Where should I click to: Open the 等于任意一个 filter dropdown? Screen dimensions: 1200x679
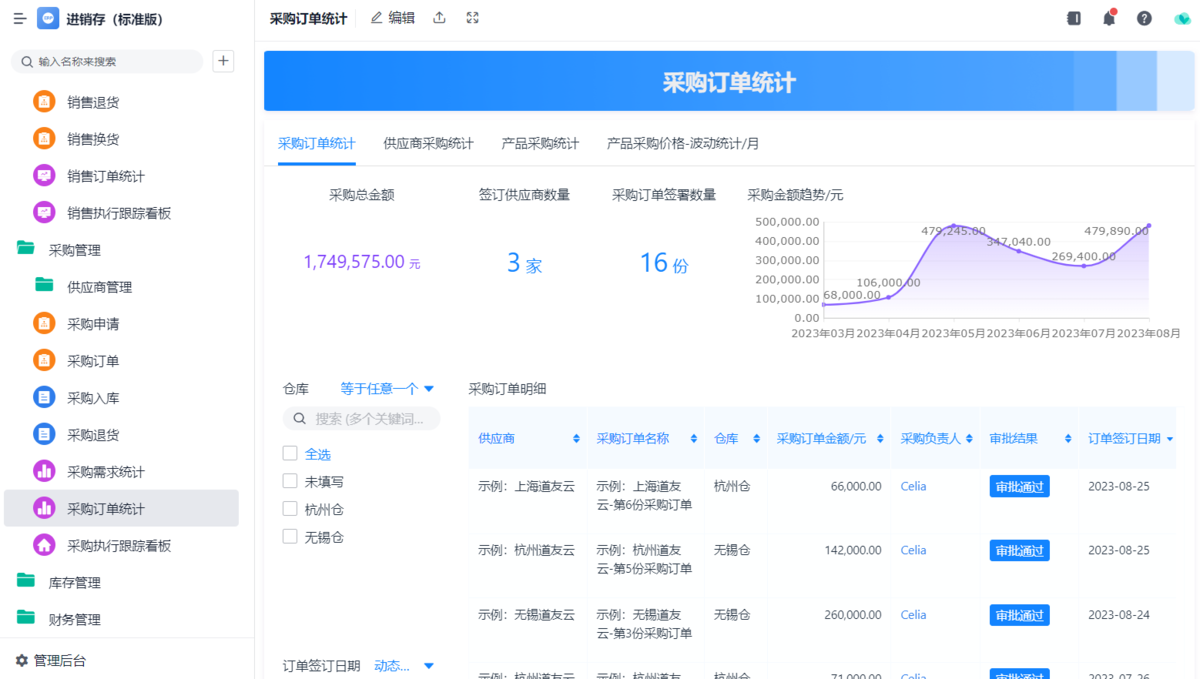tap(387, 388)
